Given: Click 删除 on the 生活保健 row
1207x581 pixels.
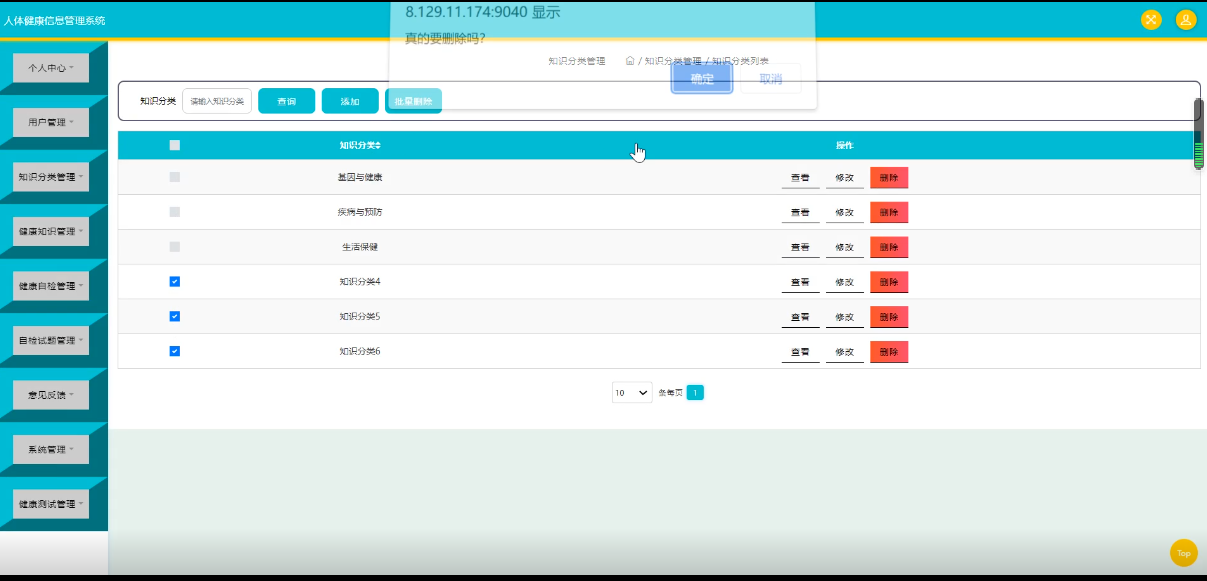Looking at the screenshot, I should 888,247.
